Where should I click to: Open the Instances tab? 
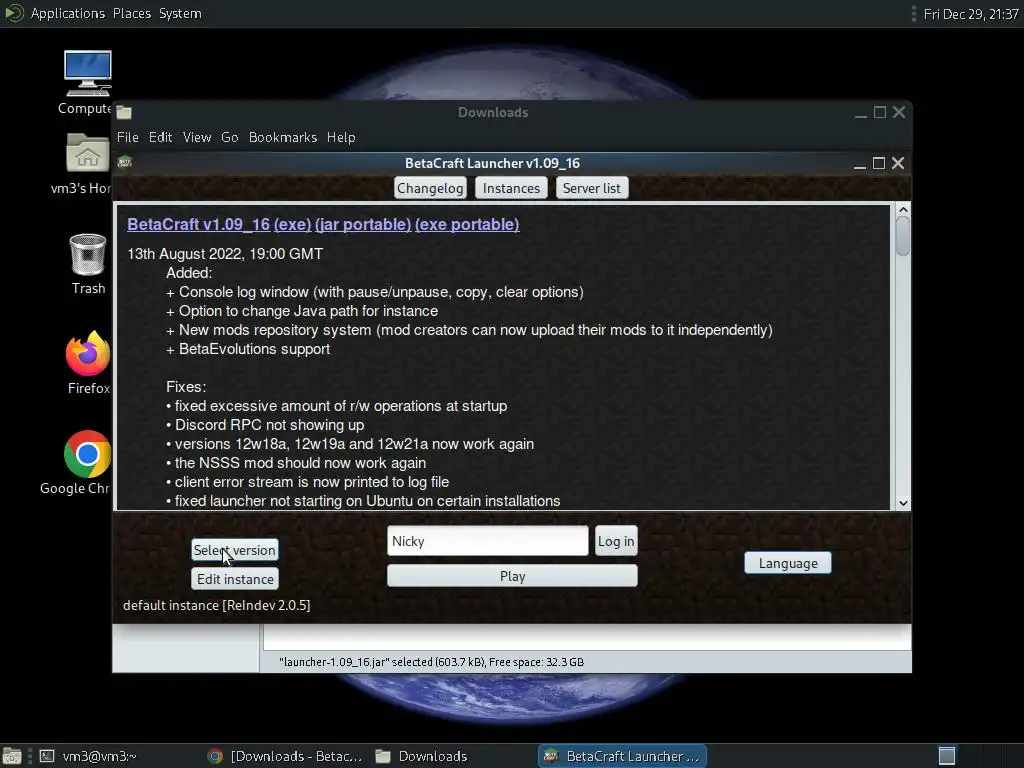point(511,188)
